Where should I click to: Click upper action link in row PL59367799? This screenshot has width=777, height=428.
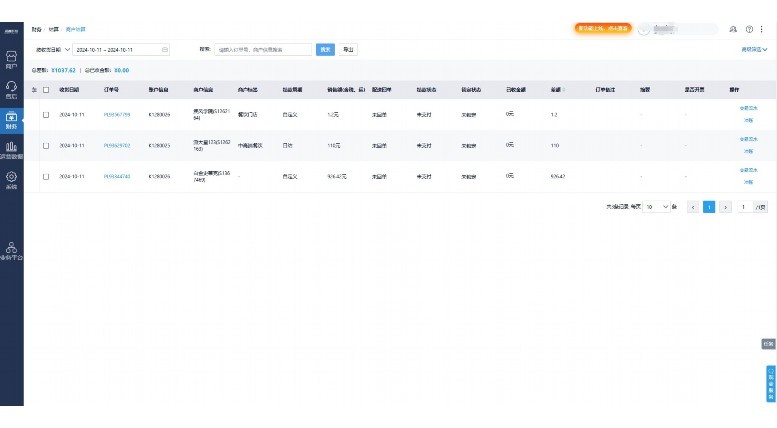coord(748,108)
